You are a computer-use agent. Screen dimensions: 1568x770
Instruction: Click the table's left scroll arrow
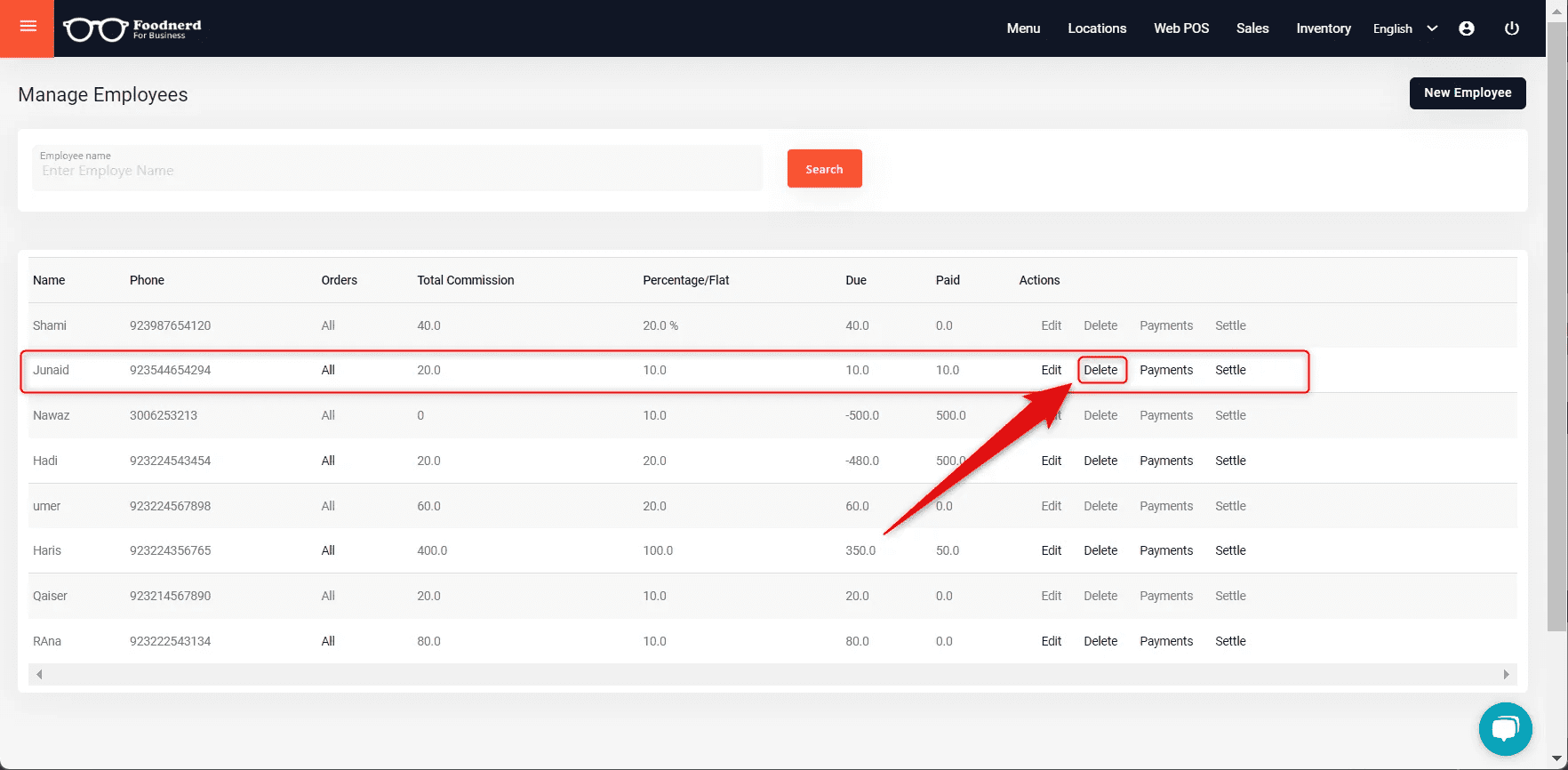coord(39,674)
